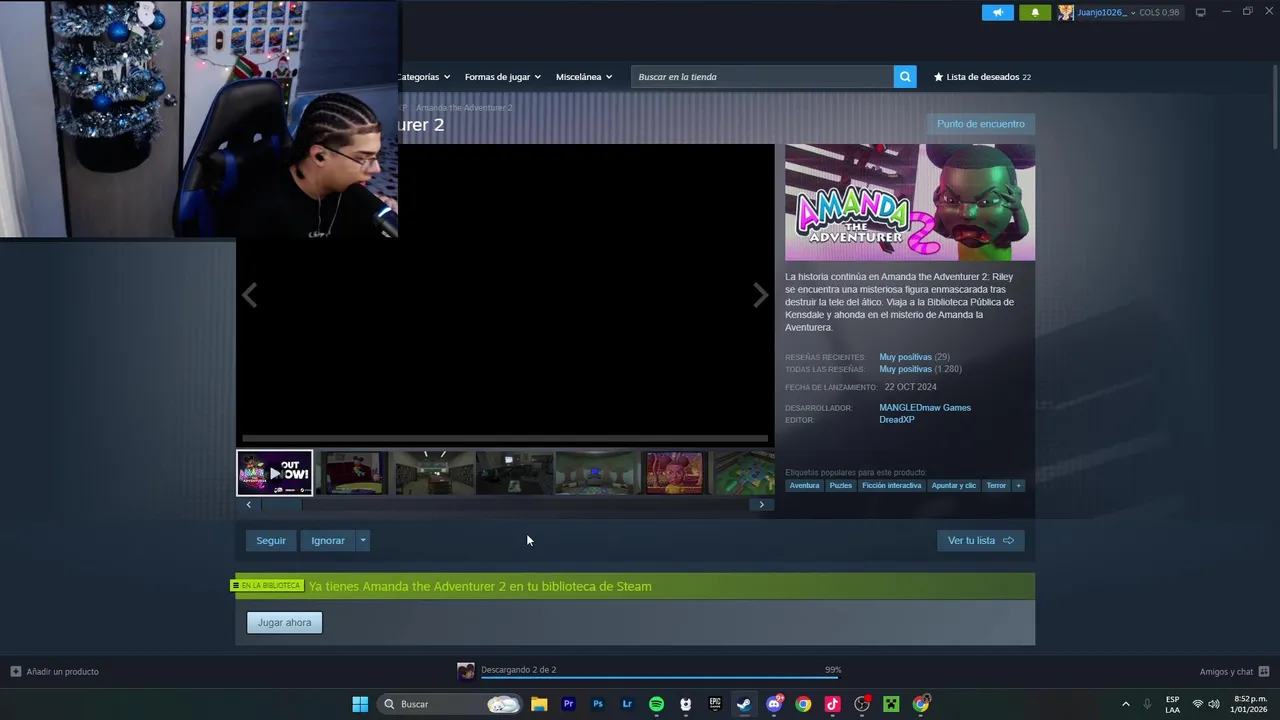The image size is (1280, 720).
Task: Select the Apuntar y clic tag
Action: [954, 486]
